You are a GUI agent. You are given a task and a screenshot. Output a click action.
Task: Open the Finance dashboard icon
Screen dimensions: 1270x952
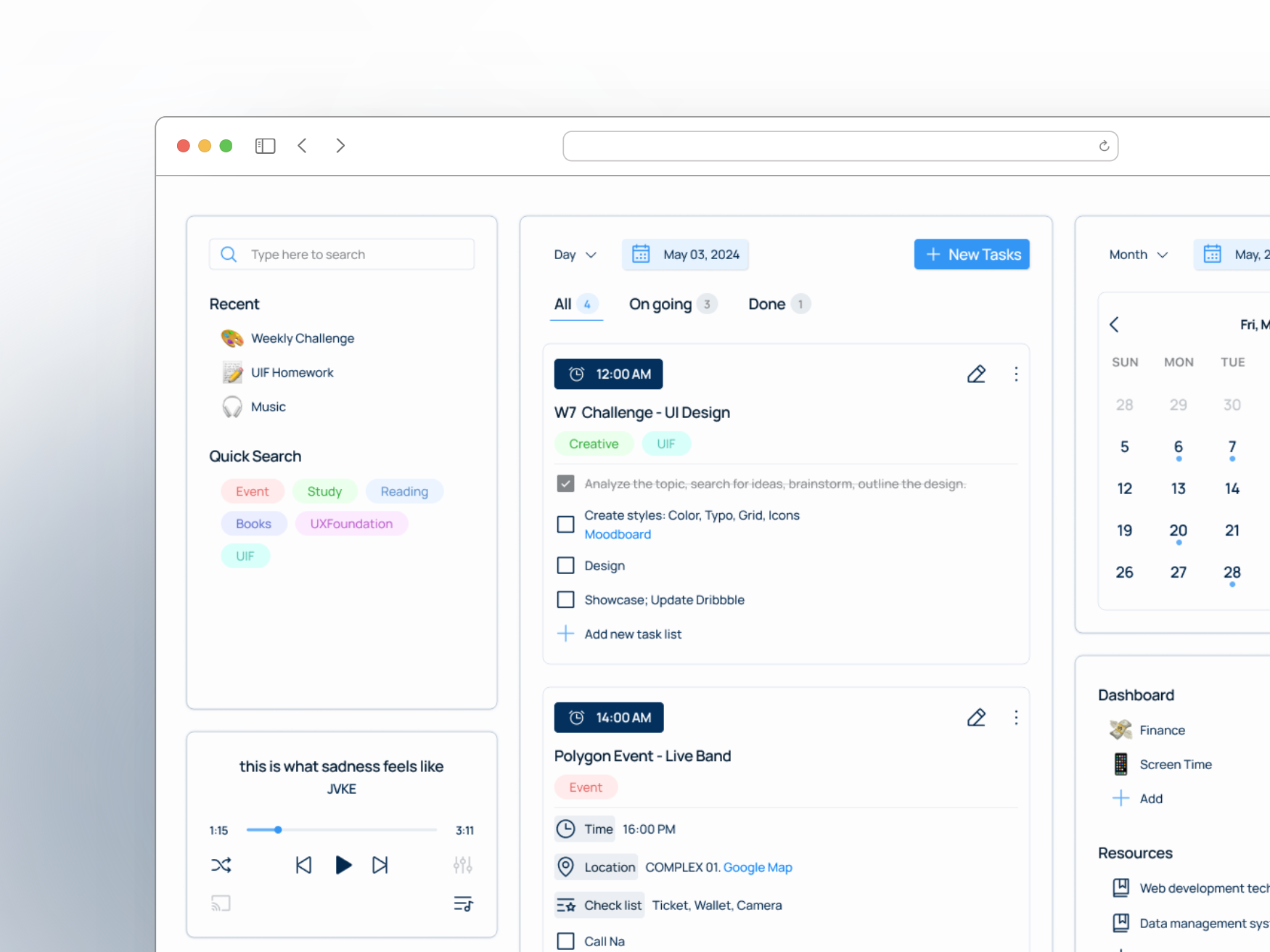tap(1121, 730)
